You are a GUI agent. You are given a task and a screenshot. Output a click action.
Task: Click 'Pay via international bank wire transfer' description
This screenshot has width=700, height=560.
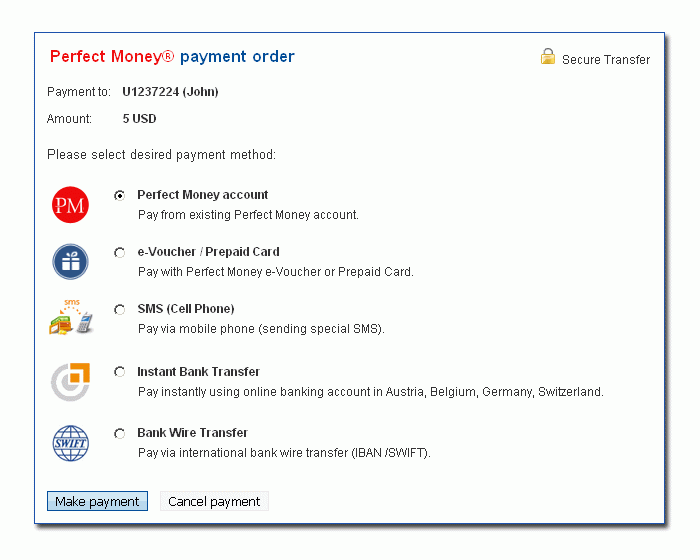[x=284, y=453]
